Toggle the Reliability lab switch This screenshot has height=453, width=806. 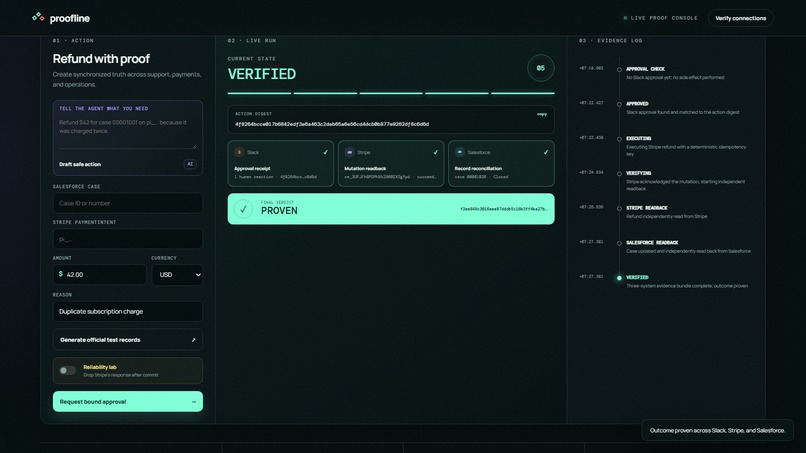pyautogui.click(x=67, y=370)
